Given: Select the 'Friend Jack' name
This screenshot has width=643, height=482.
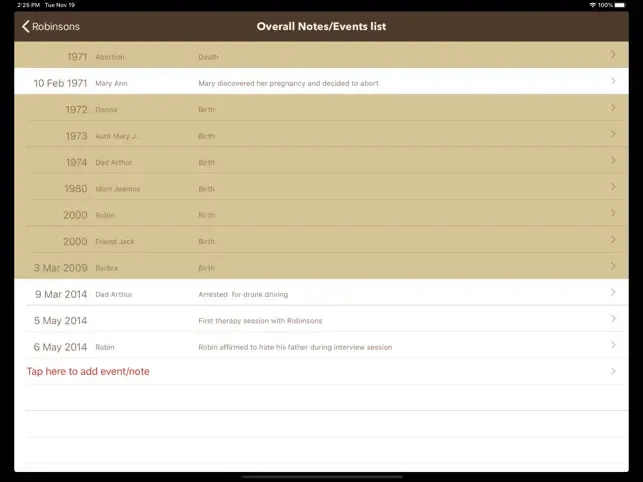Looking at the screenshot, I should pos(115,242).
